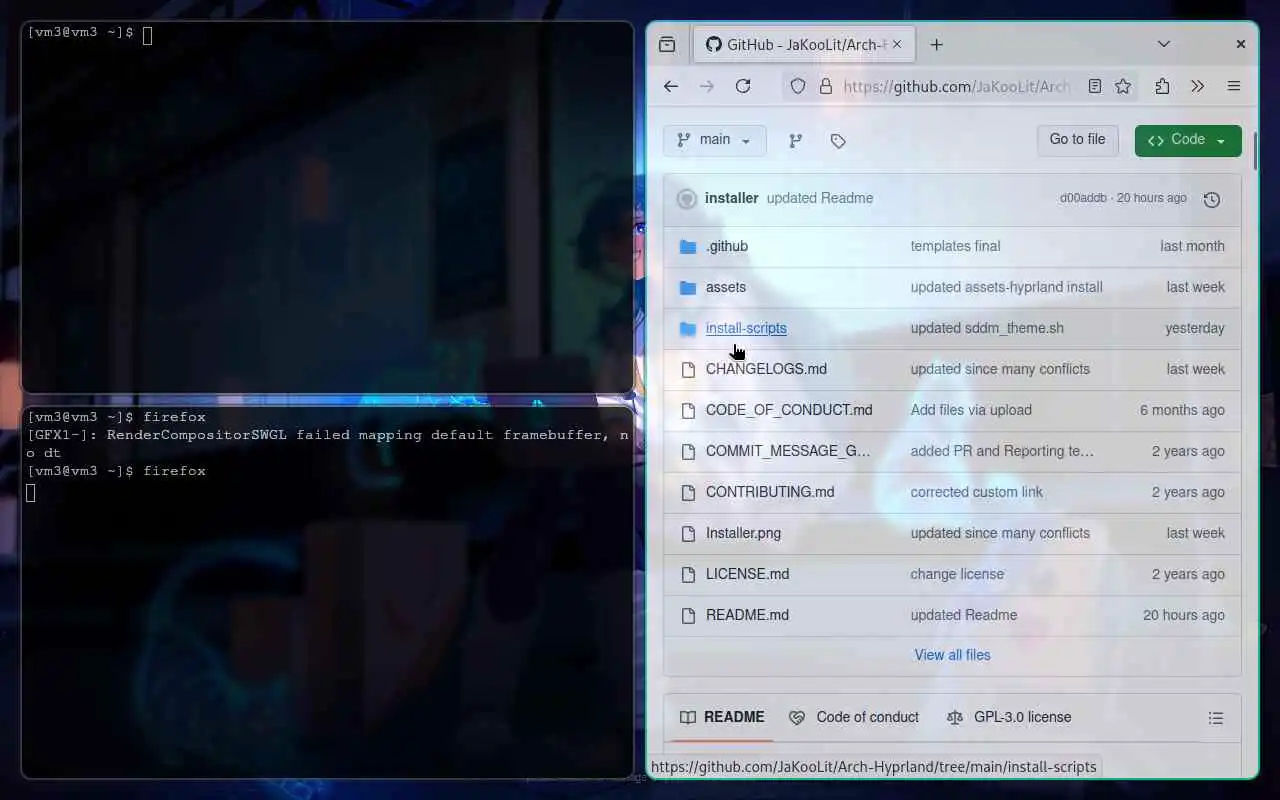Click the assets folder icon
1280x800 pixels.
[688, 287]
